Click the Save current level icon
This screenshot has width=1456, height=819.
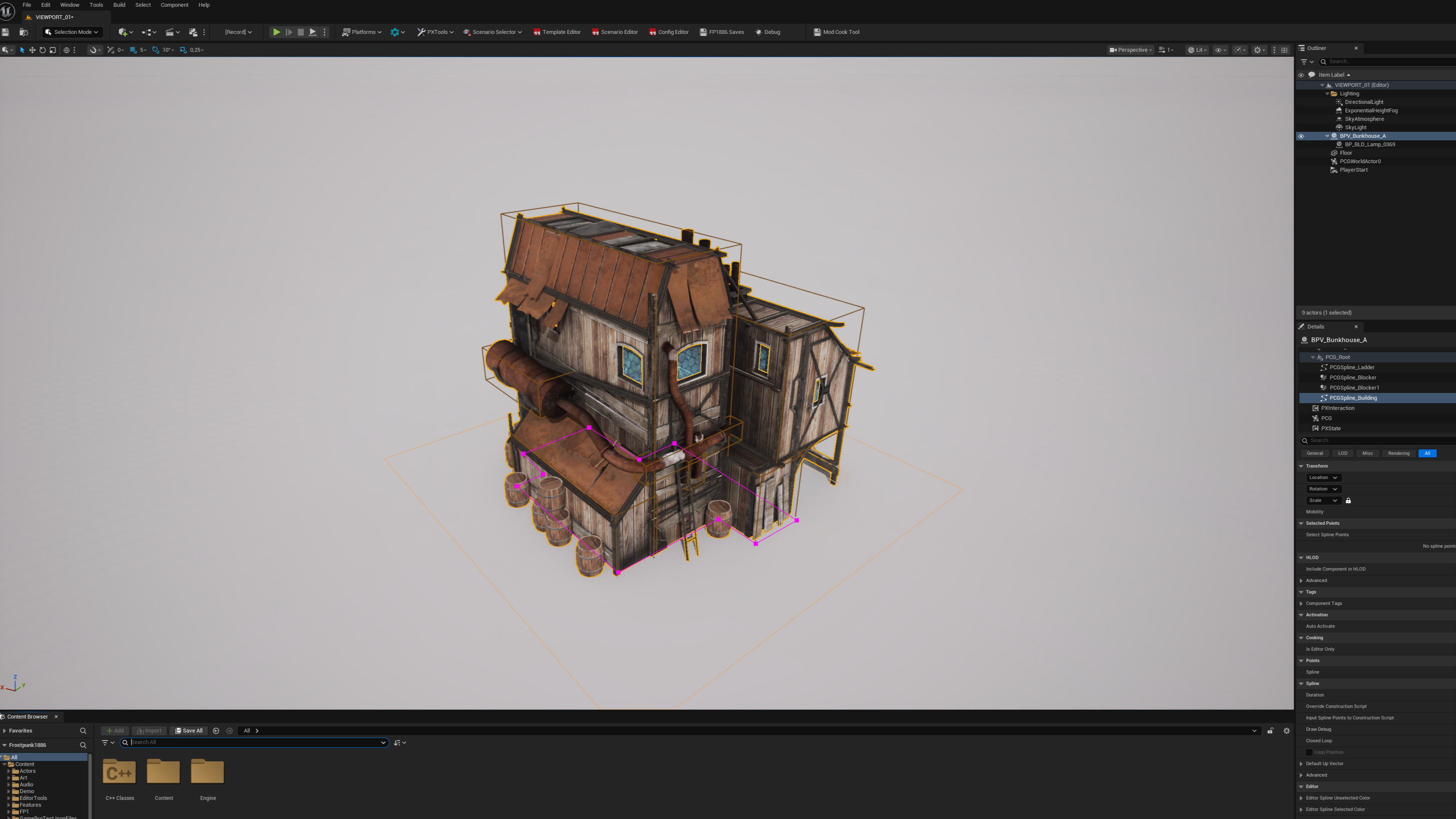(6, 32)
